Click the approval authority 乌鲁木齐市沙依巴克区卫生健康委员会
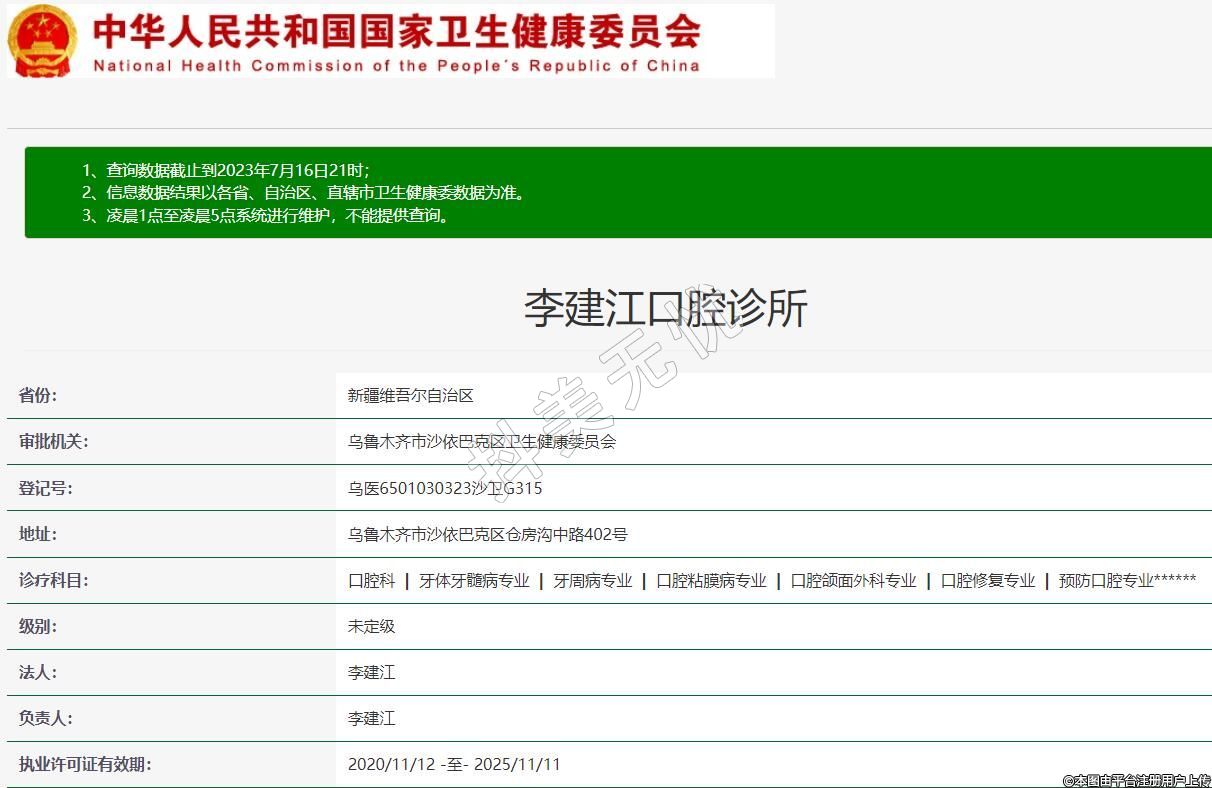This screenshot has height=788, width=1212. coord(481,441)
